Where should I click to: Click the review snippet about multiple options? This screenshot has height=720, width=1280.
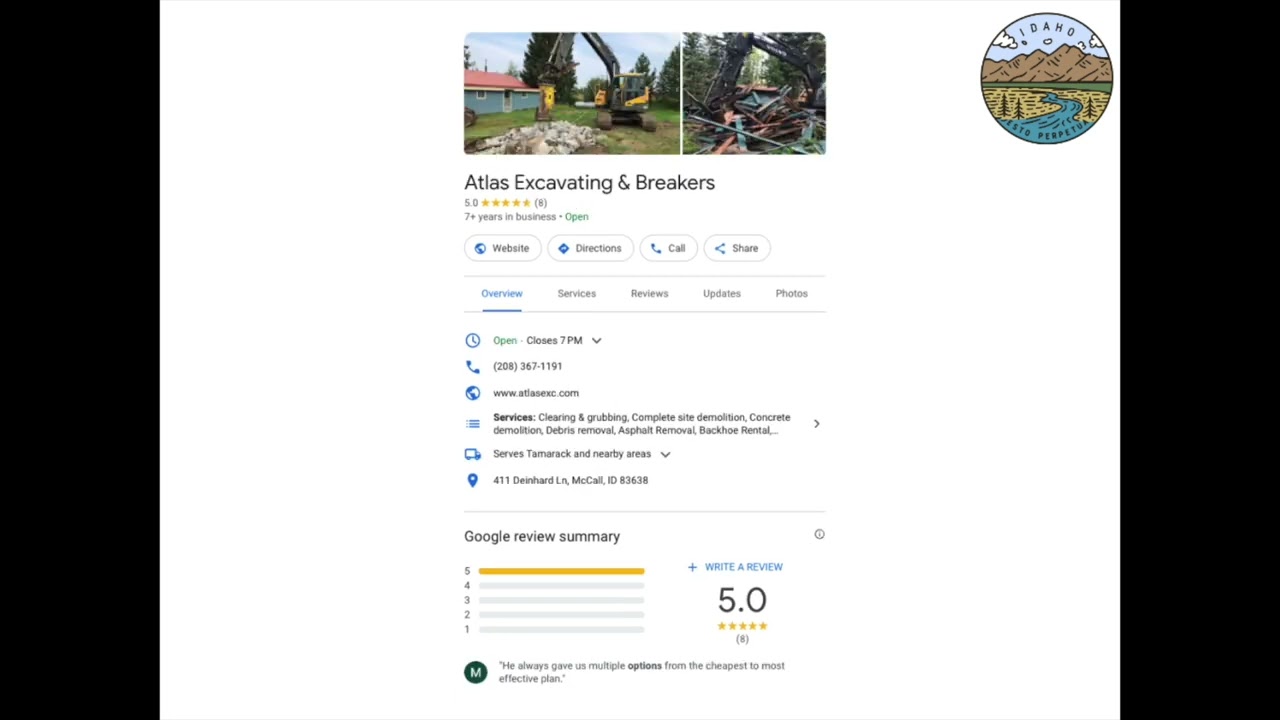pyautogui.click(x=642, y=672)
